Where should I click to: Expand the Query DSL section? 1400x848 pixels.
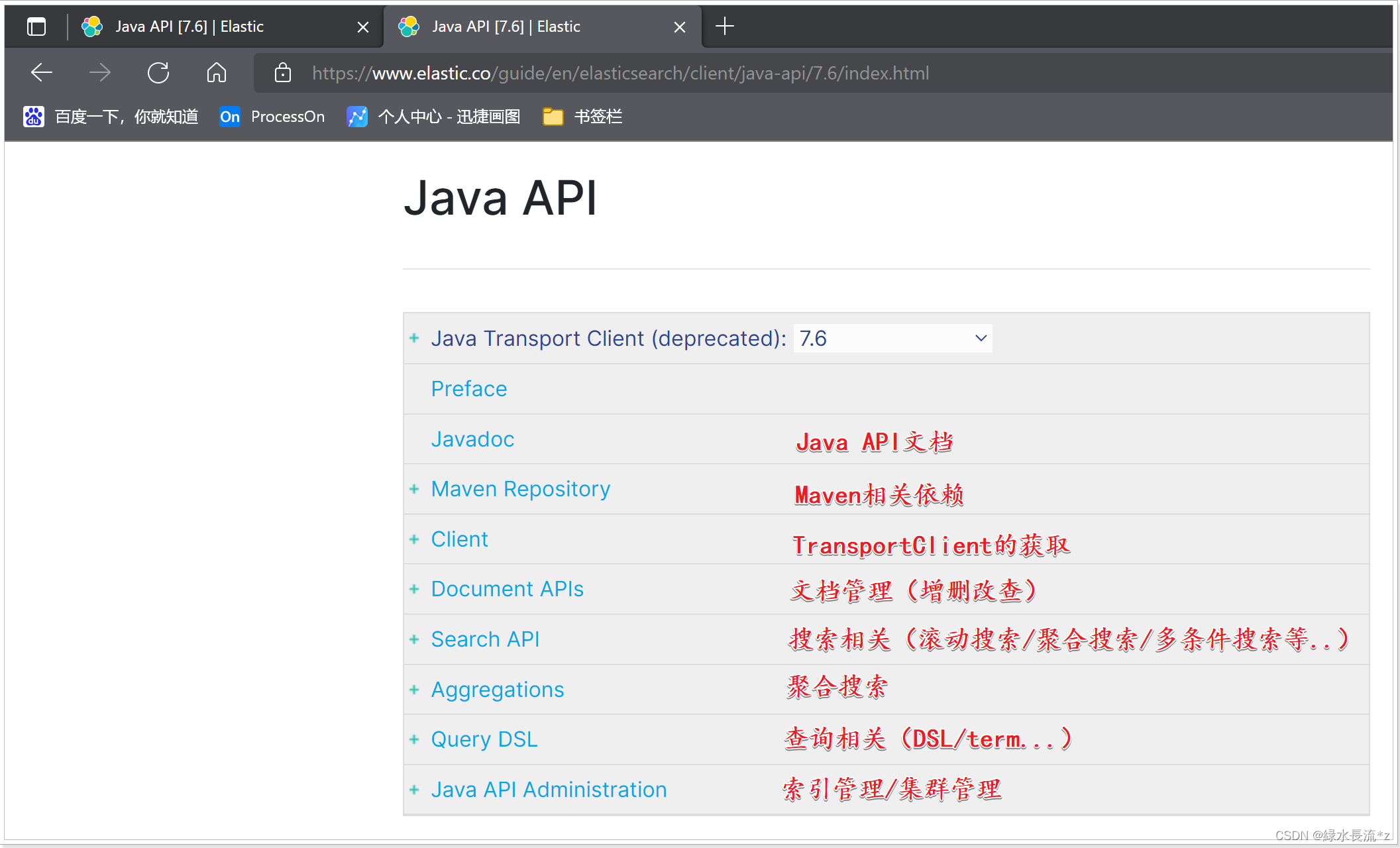415,739
